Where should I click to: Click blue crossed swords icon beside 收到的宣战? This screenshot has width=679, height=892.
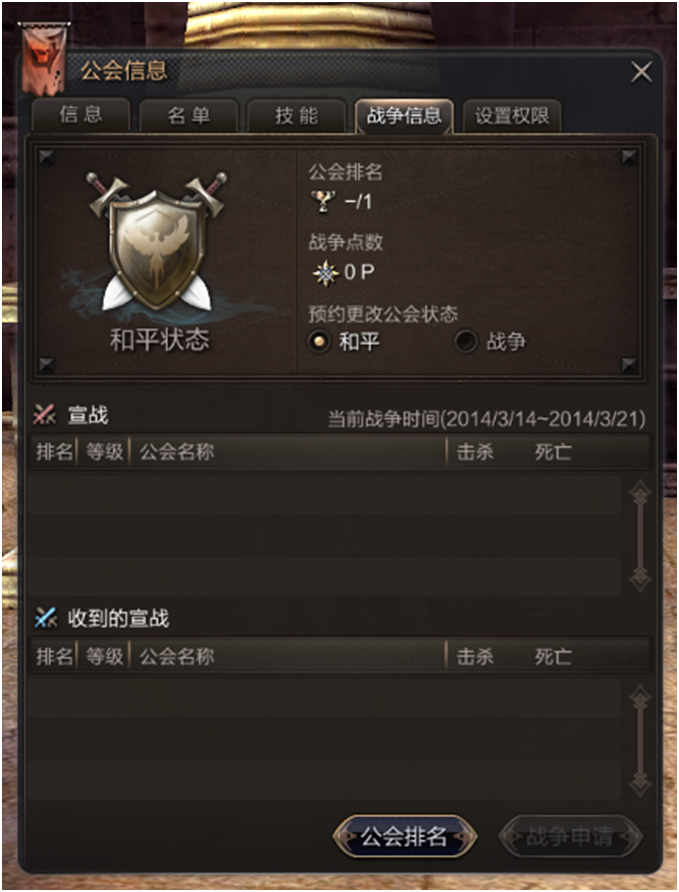(45, 618)
